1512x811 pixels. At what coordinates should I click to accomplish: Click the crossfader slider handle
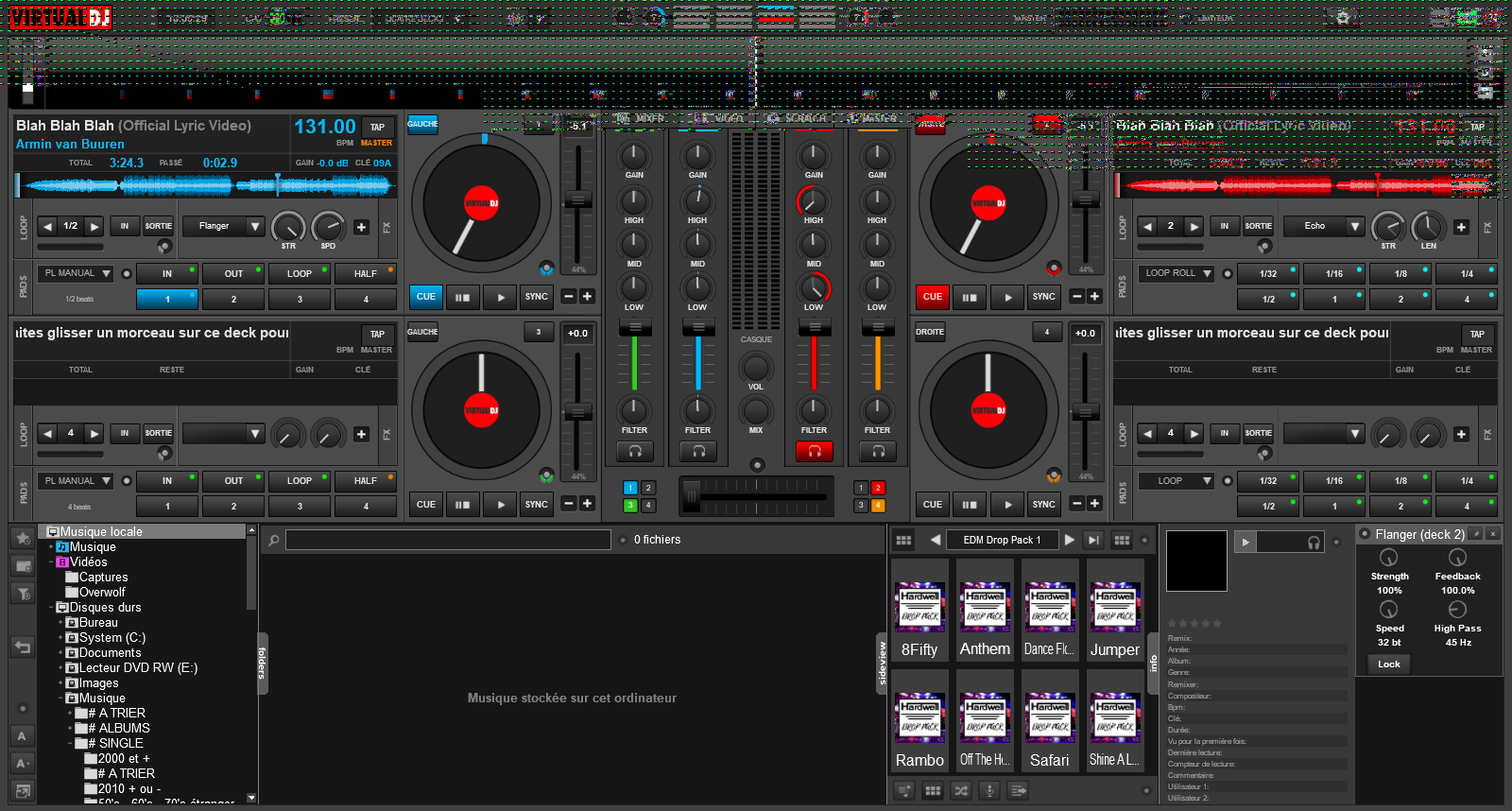click(x=691, y=494)
